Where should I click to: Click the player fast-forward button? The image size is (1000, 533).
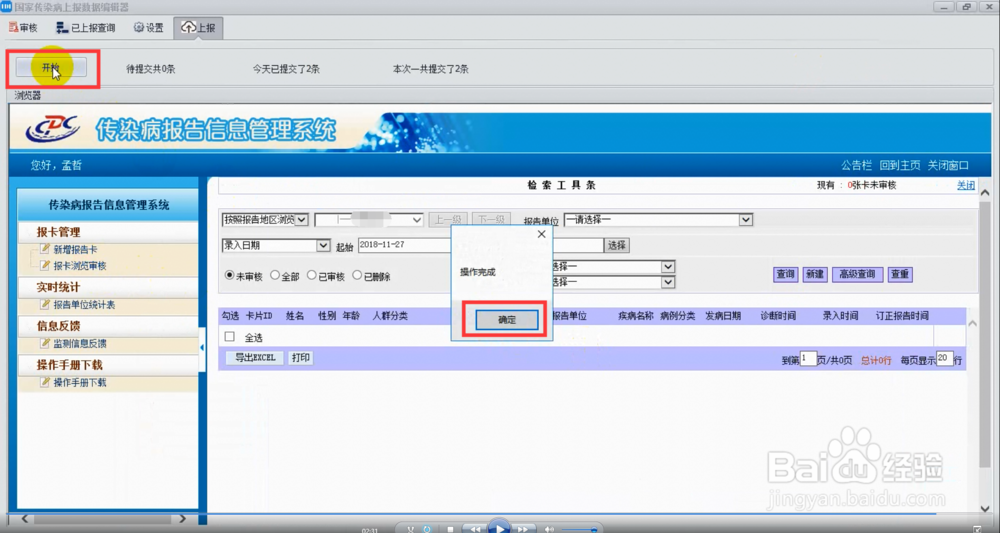pyautogui.click(x=522, y=529)
